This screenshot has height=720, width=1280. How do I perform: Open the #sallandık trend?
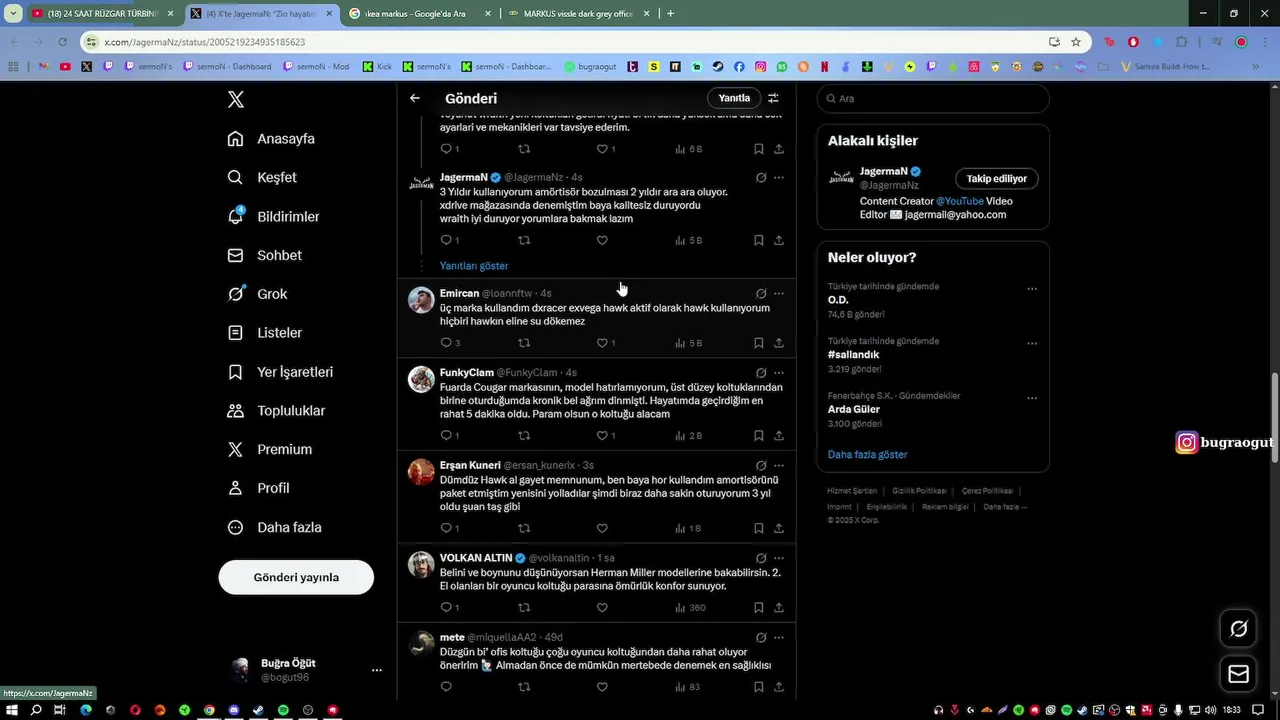point(853,354)
